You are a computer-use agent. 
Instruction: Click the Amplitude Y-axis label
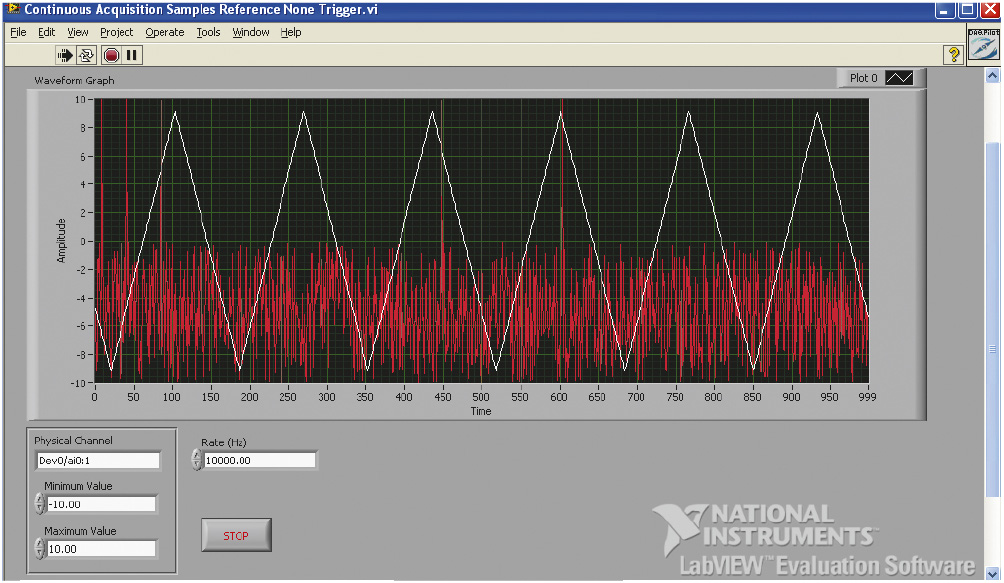pyautogui.click(x=61, y=241)
